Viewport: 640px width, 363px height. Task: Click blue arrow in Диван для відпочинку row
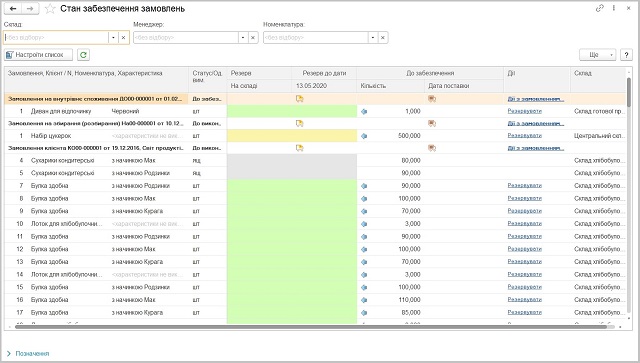click(364, 111)
